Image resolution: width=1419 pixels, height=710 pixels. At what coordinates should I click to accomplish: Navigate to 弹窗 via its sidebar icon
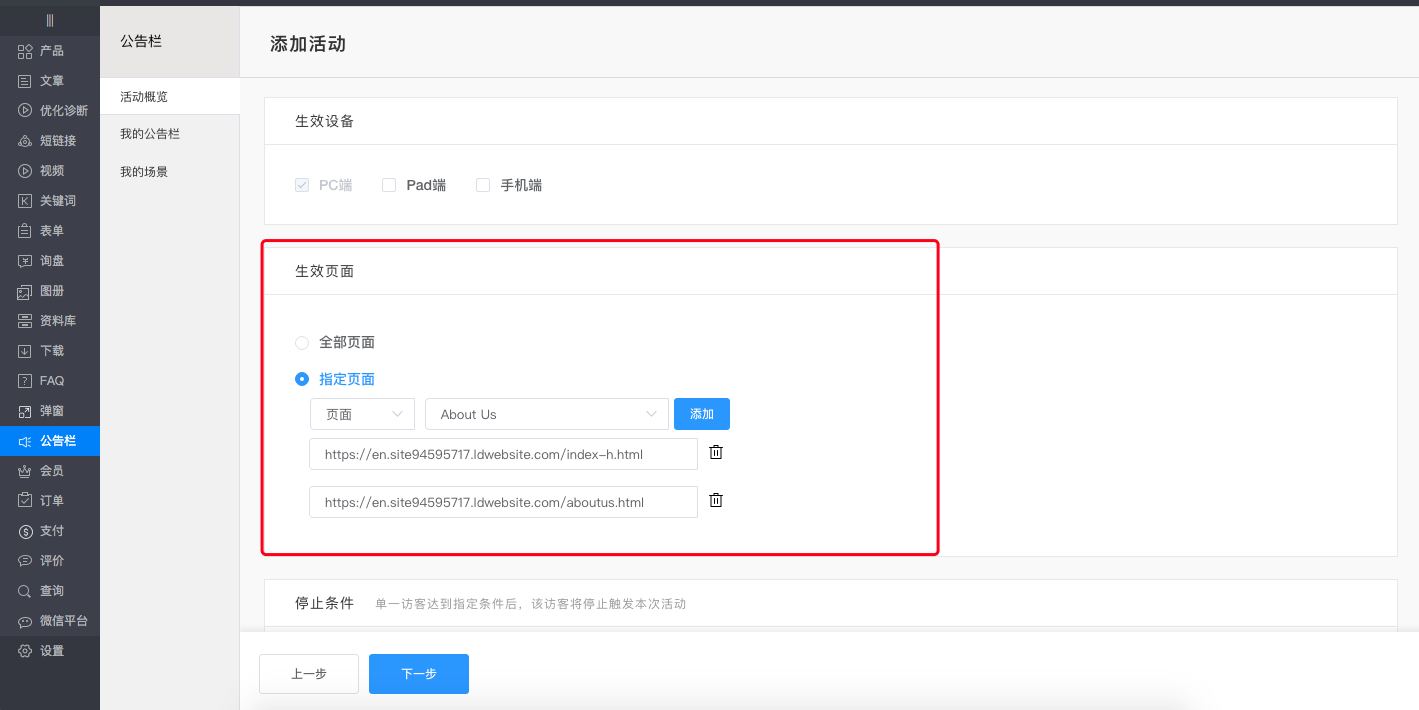coord(50,410)
